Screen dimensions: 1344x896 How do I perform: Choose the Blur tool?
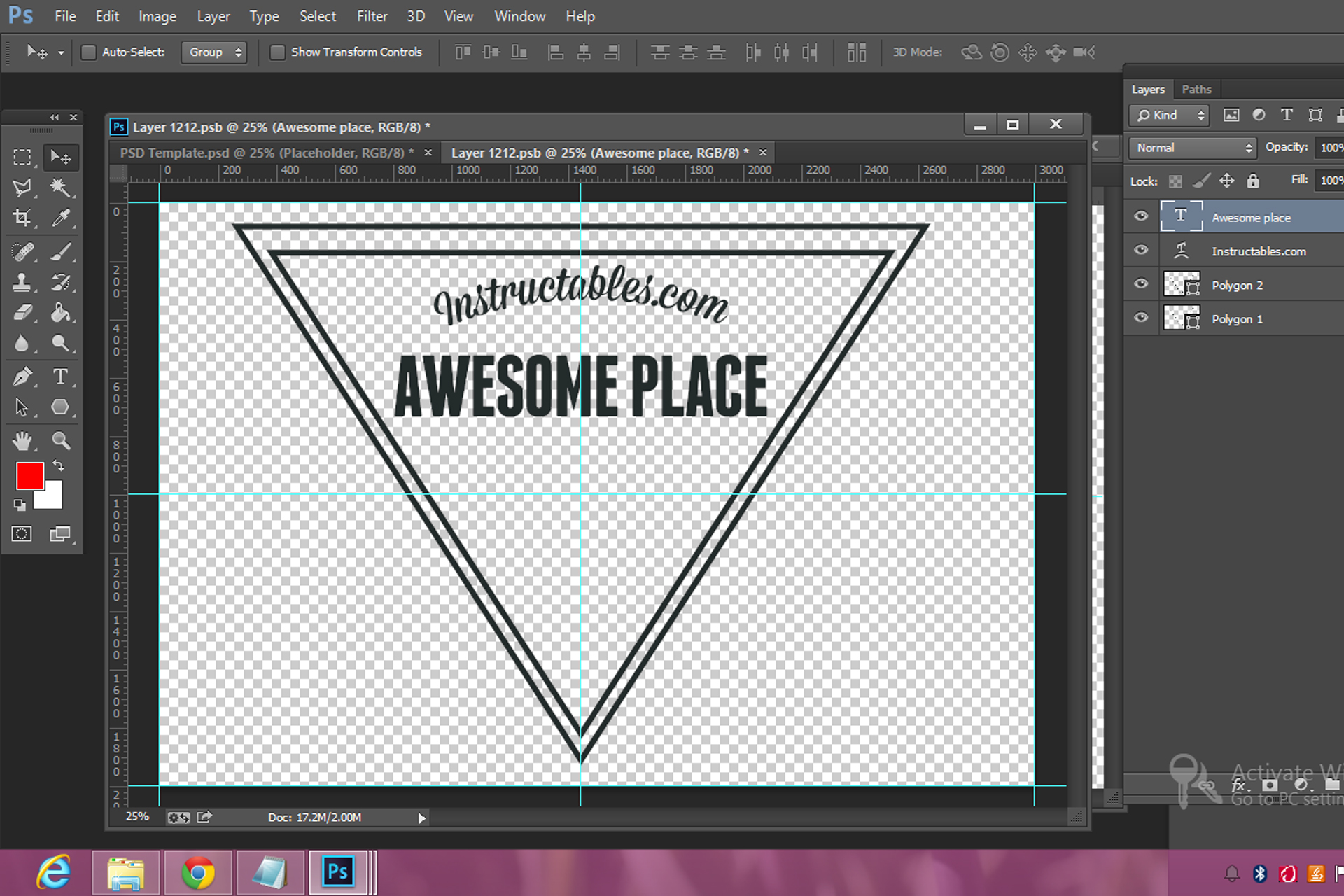pyautogui.click(x=22, y=344)
